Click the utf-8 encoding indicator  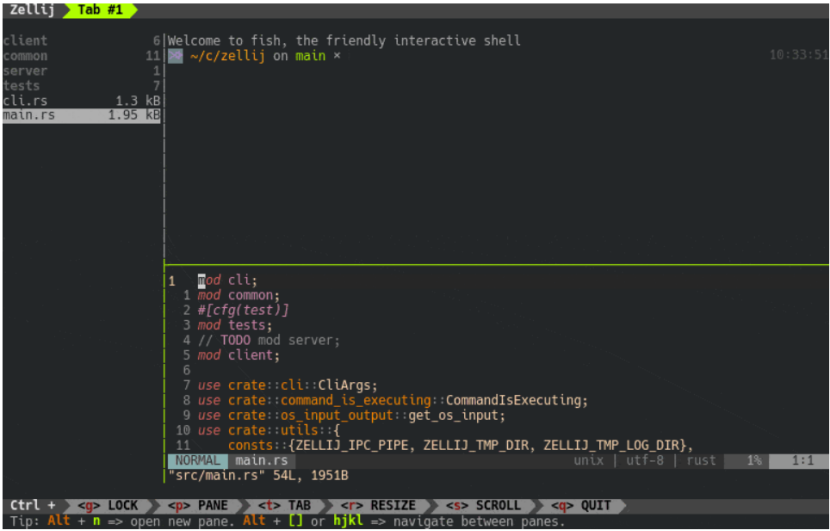645,461
